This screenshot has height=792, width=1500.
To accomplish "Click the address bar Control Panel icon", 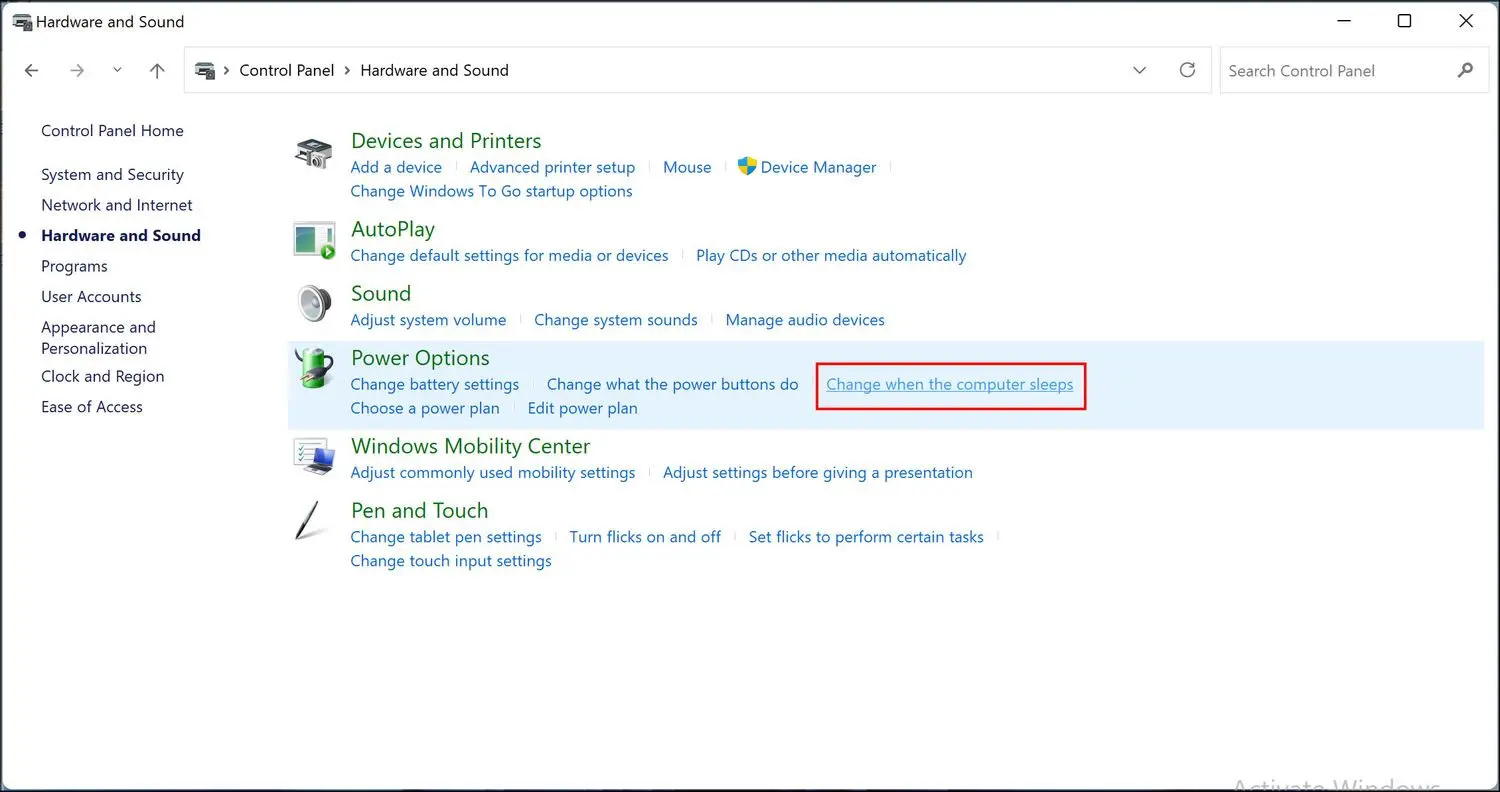I will pyautogui.click(x=206, y=70).
